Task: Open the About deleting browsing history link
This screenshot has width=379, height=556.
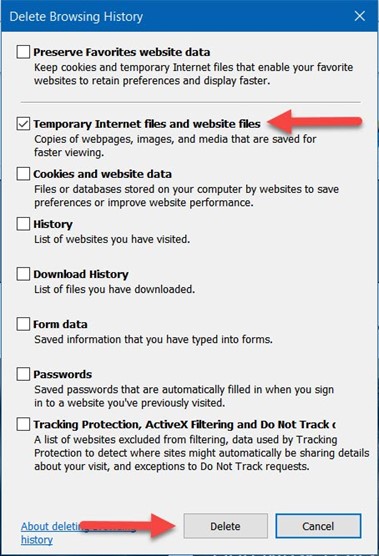Action: [x=78, y=533]
